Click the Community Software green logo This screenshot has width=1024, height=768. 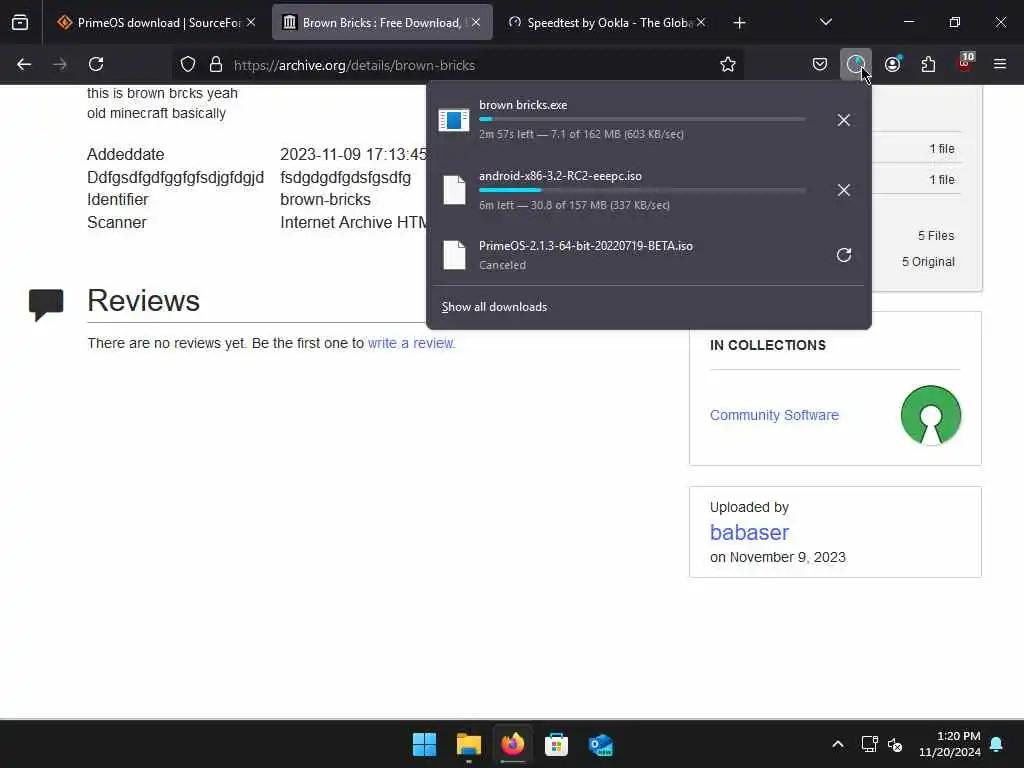pos(931,415)
